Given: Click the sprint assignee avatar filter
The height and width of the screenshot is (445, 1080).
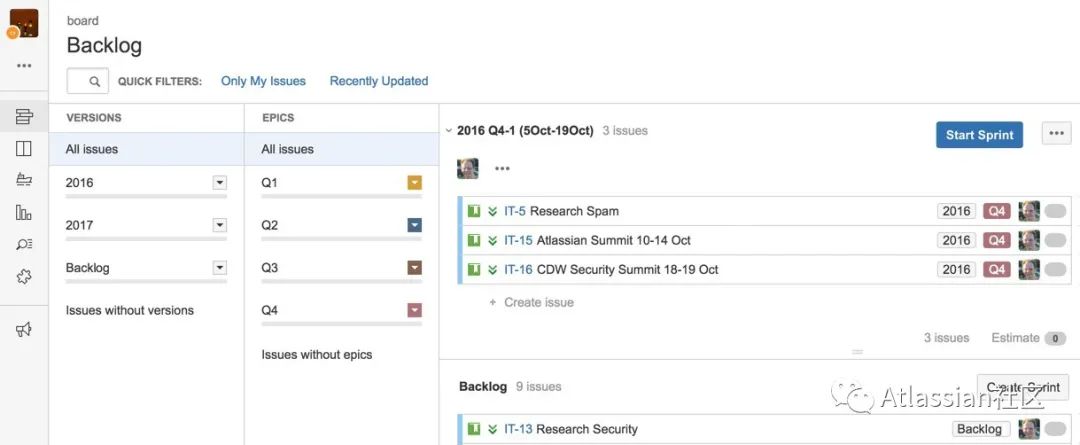Looking at the screenshot, I should pyautogui.click(x=468, y=168).
